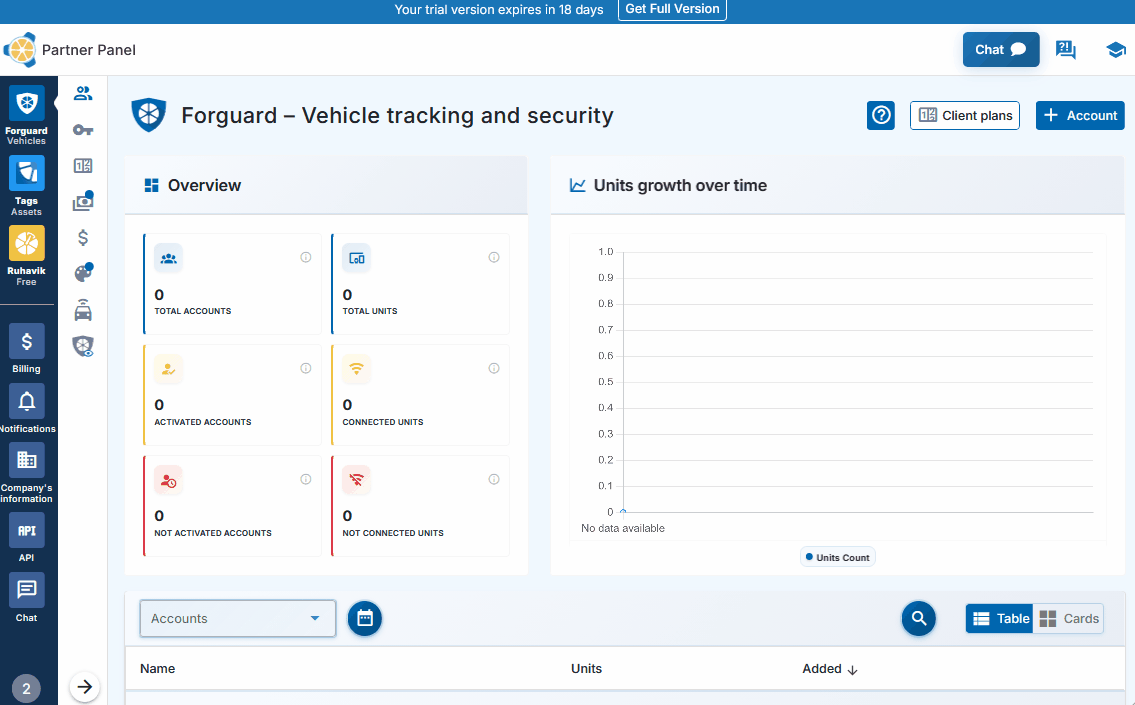This screenshot has width=1135, height=705.
Task: Toggle the Units Count legend item
Action: coord(838,557)
